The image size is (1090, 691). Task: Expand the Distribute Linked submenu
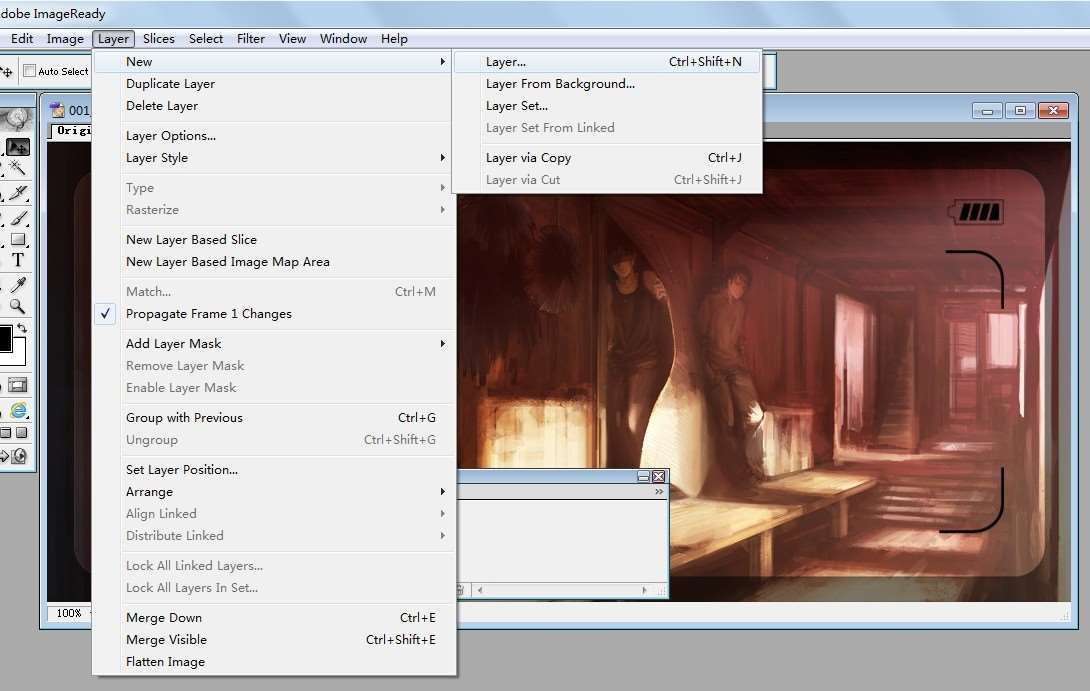(x=443, y=536)
